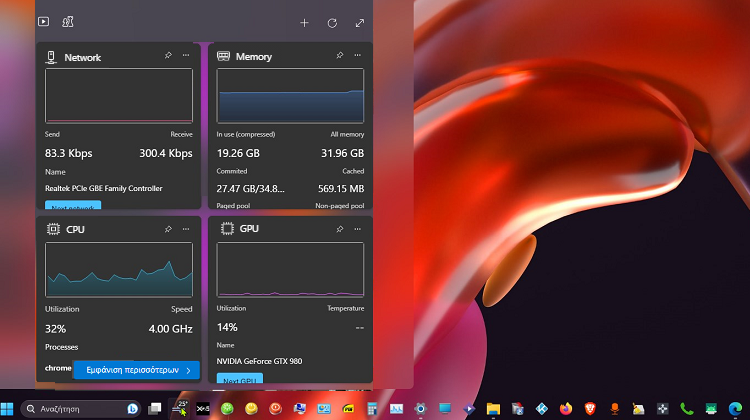
Task: Click the Memory widget RAM icon
Action: (x=223, y=56)
